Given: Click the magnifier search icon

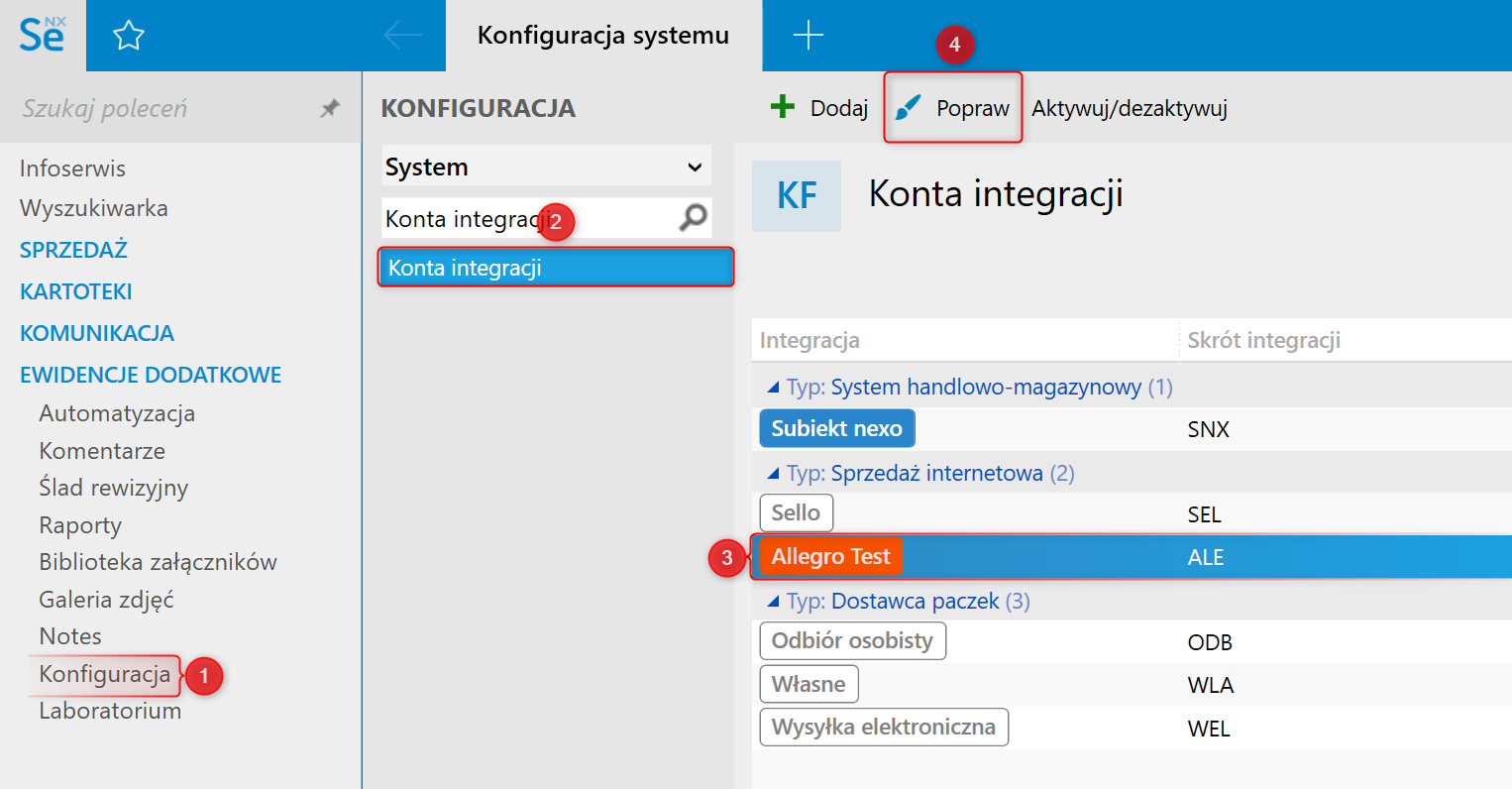Looking at the screenshot, I should (694, 217).
